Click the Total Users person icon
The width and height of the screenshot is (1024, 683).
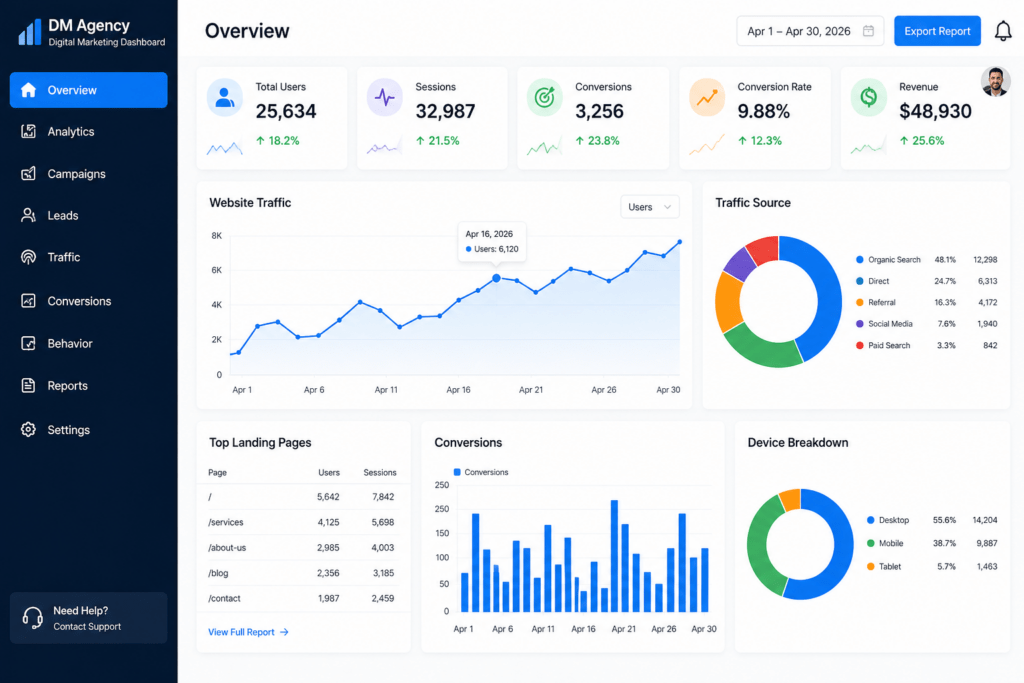(x=225, y=98)
